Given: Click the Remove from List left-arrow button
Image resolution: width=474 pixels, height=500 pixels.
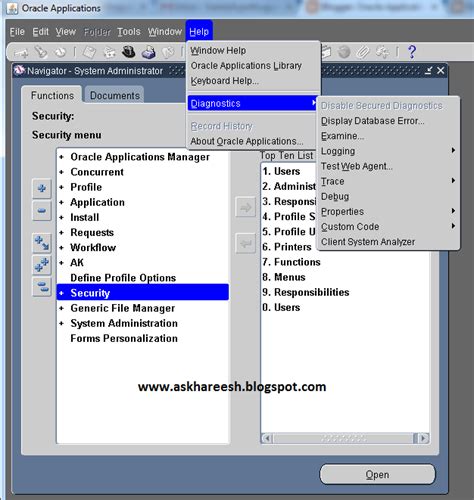Looking at the screenshot, I should [246, 244].
